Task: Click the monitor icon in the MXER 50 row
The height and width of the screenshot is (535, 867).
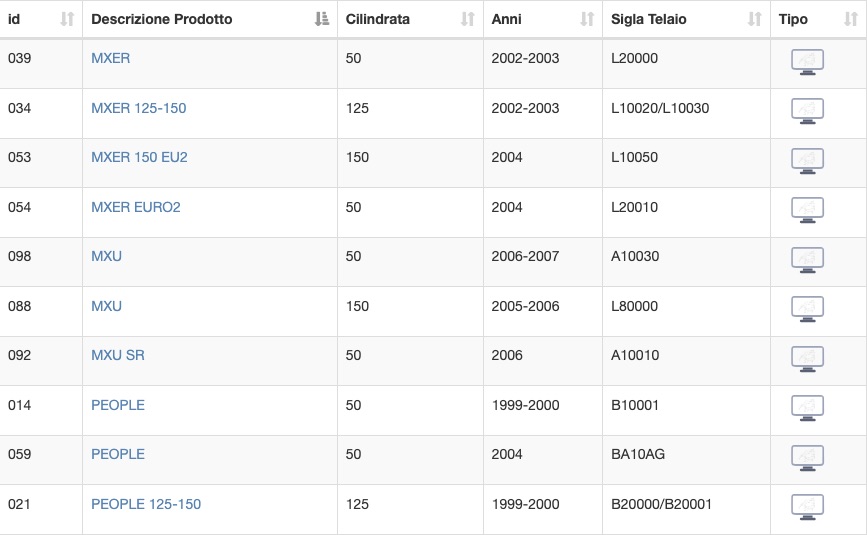Action: tap(807, 62)
